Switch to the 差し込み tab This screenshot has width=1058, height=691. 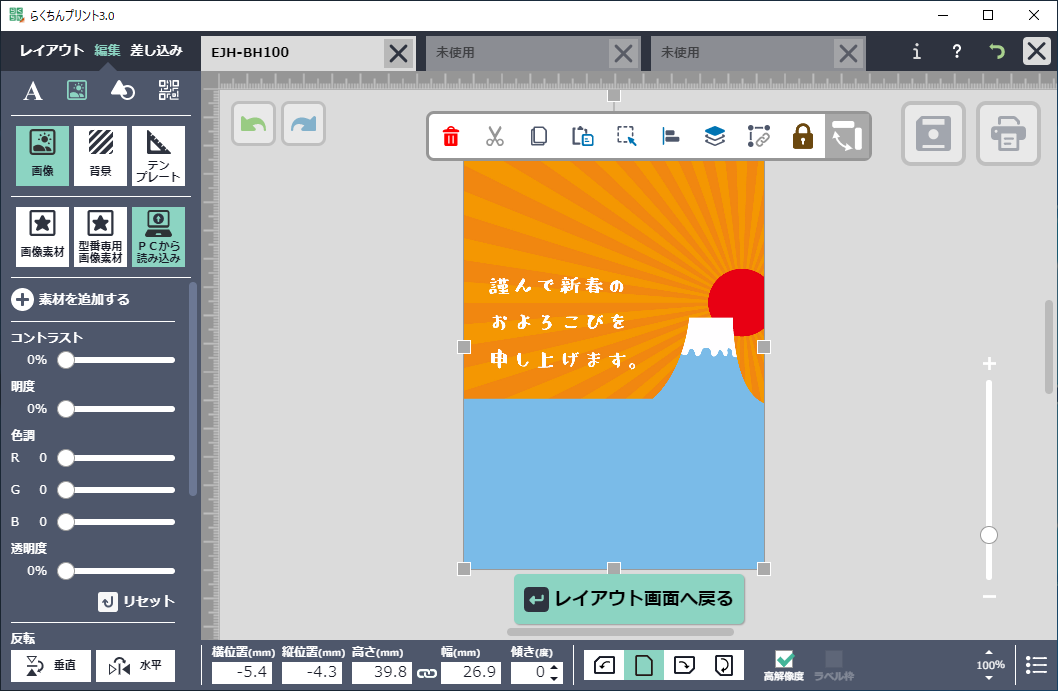click(x=157, y=51)
